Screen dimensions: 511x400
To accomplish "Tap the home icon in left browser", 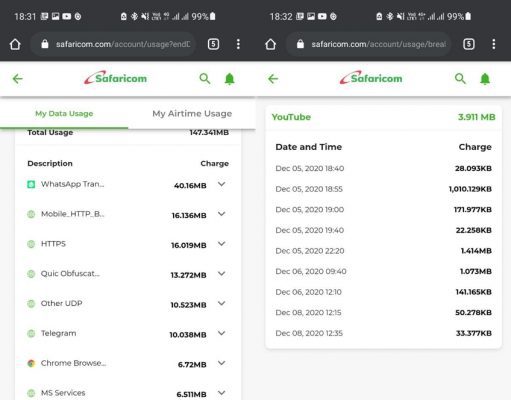I will click(x=15, y=44).
